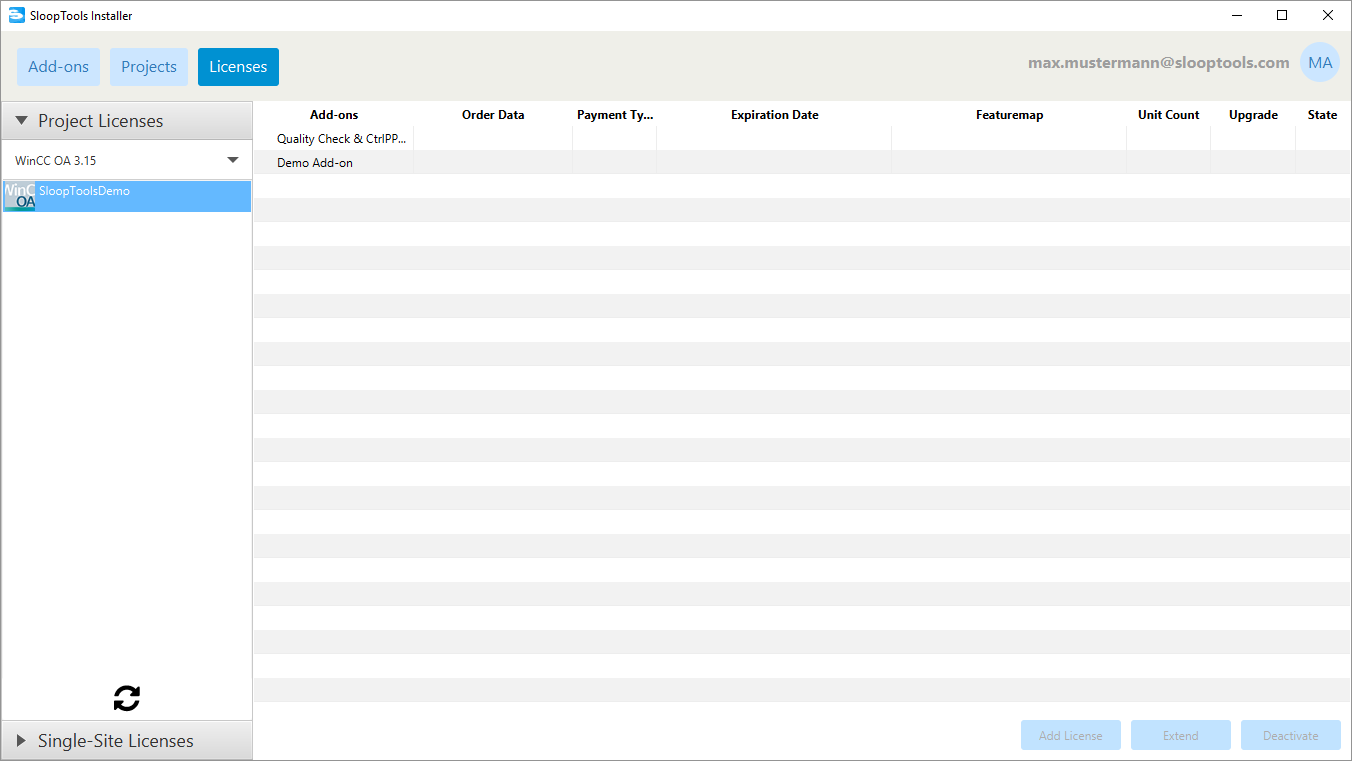Click the SloopTools app logo in title bar
Image resolution: width=1352 pixels, height=761 pixels.
pyautogui.click(x=16, y=15)
